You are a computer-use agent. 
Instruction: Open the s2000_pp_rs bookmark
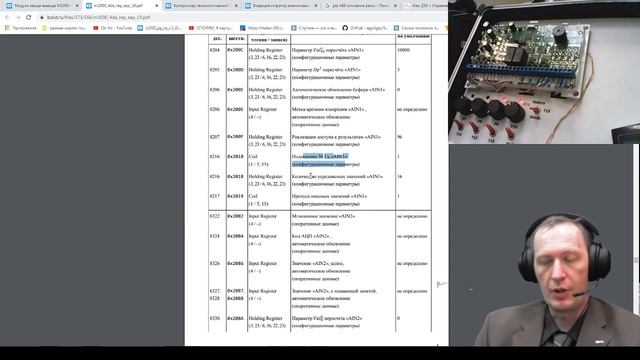click(x=160, y=28)
